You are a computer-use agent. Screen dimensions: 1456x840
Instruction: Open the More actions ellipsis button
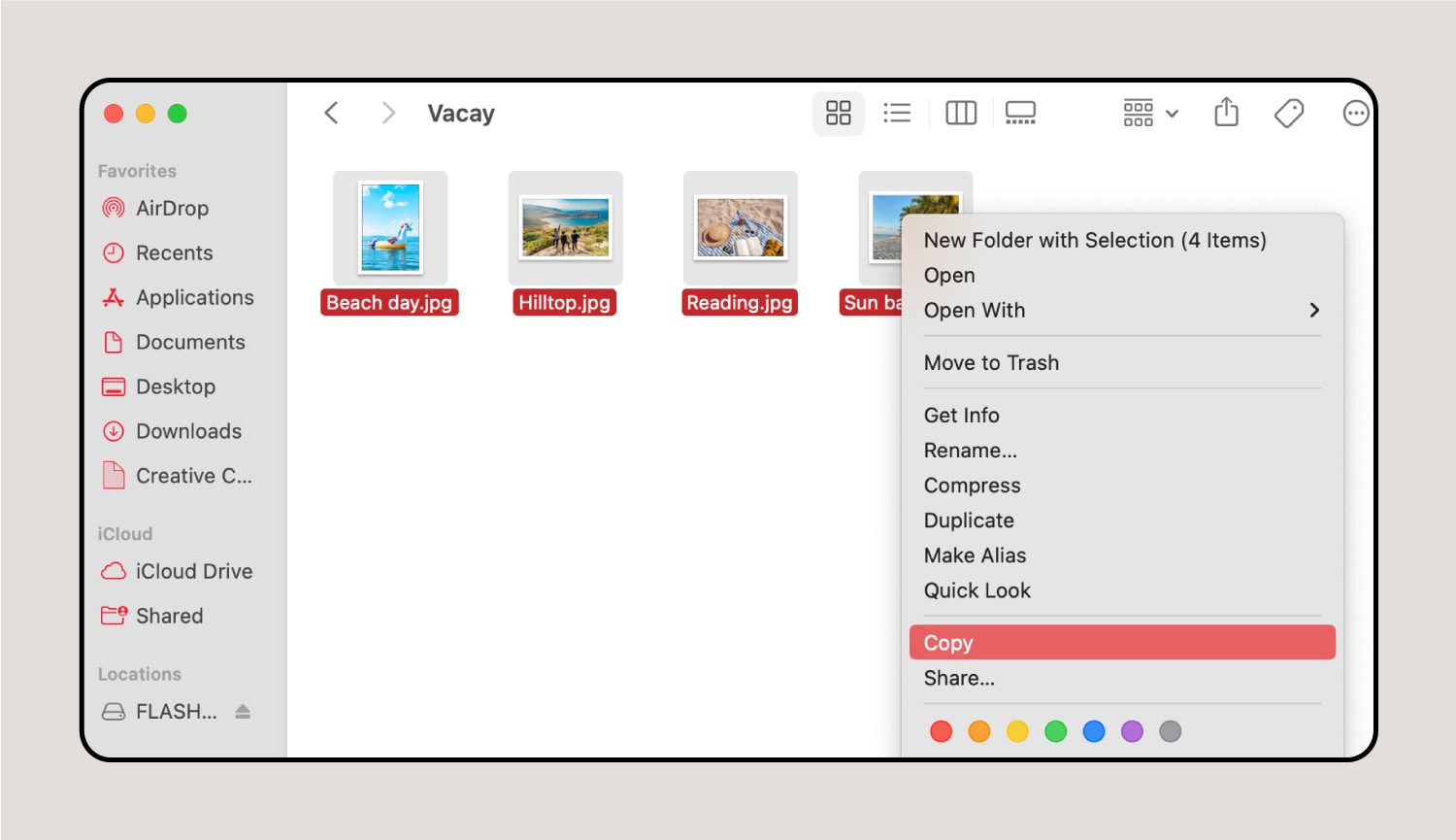[1356, 114]
